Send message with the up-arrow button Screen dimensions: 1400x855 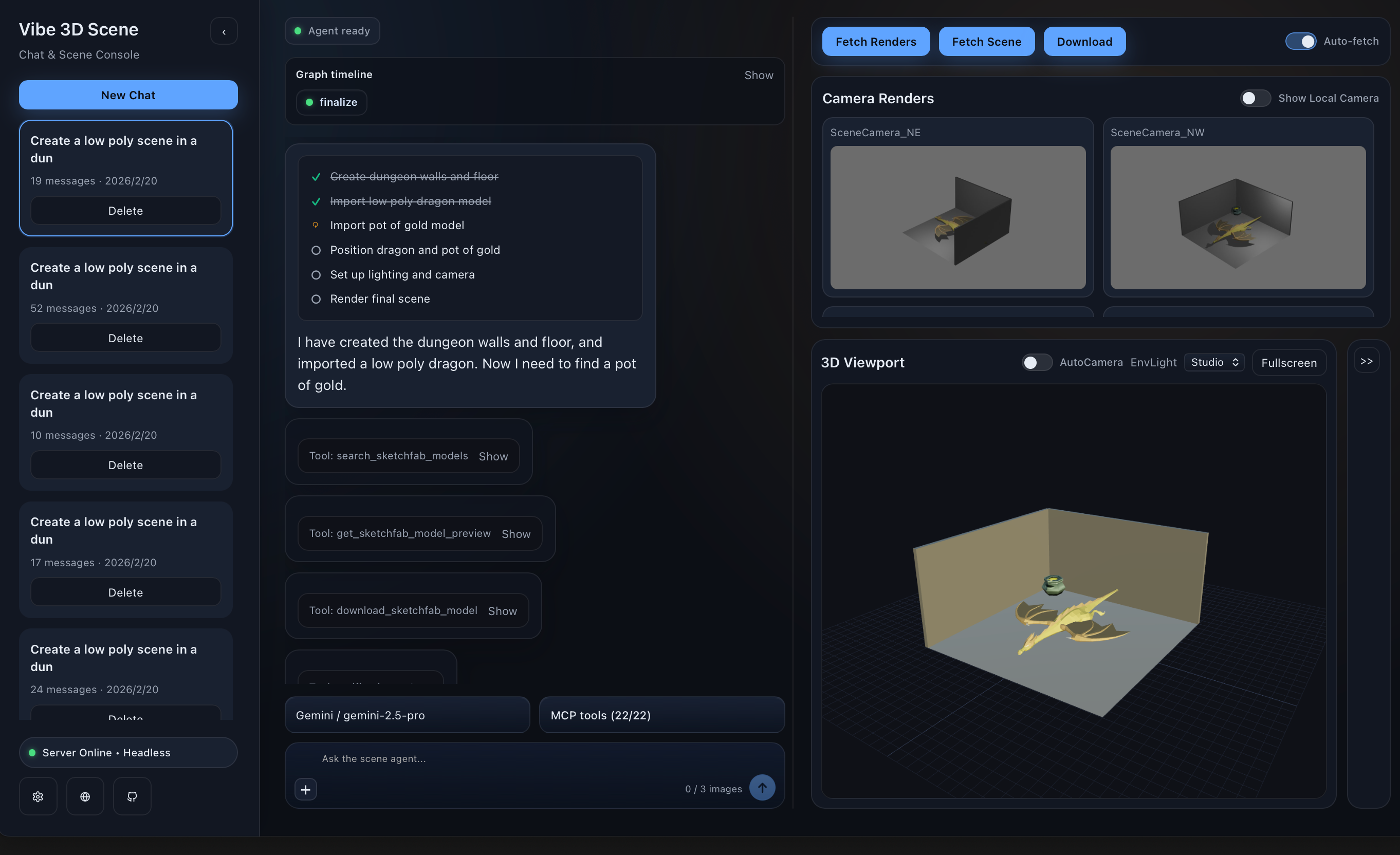[762, 787]
